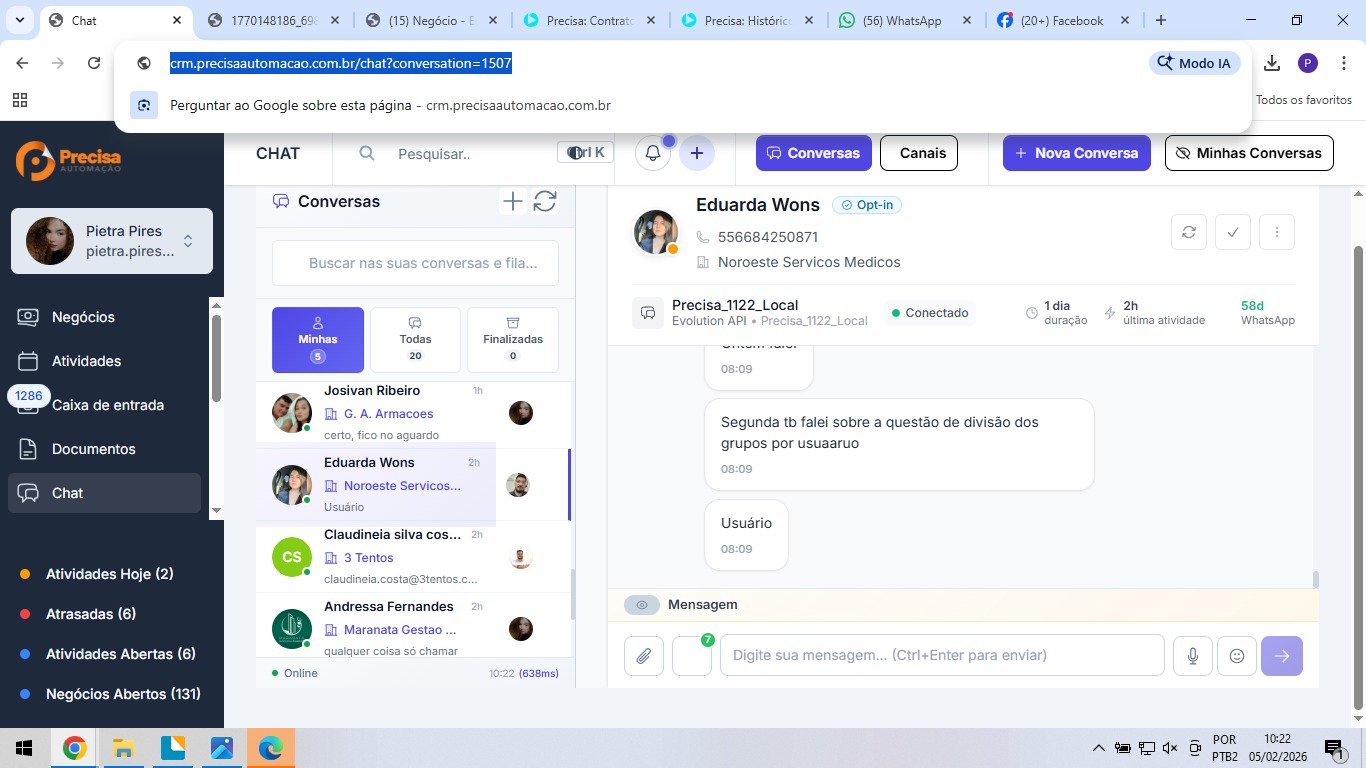Mark Eduarda Wons conversation as resolved

pyautogui.click(x=1233, y=232)
